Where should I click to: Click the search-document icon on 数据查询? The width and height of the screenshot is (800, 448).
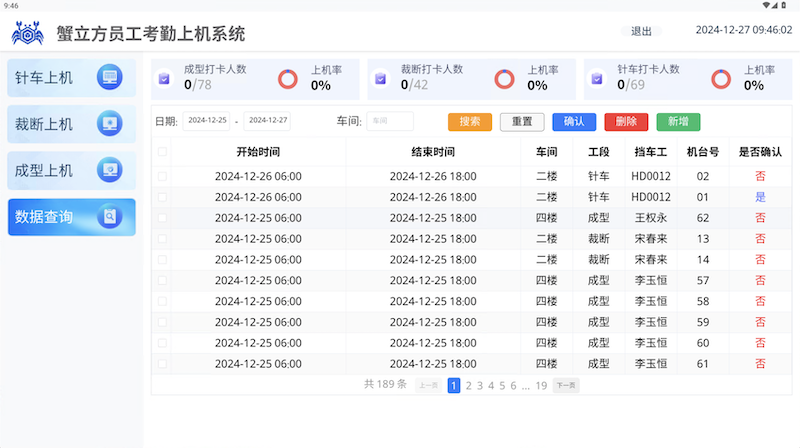click(110, 216)
